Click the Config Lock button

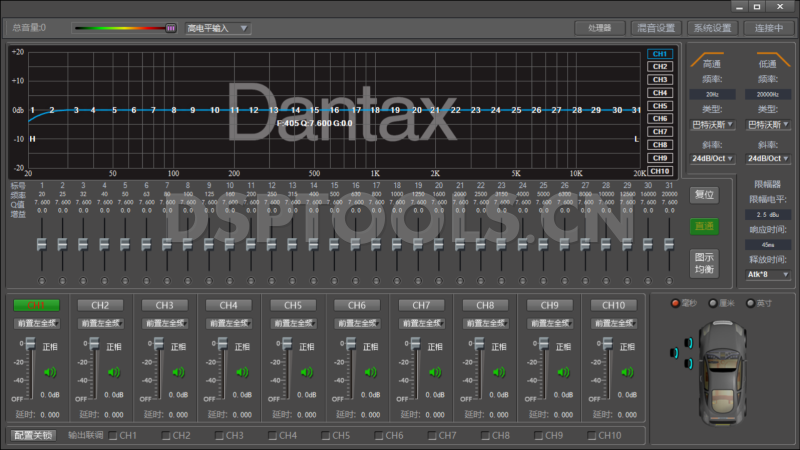pos(33,435)
